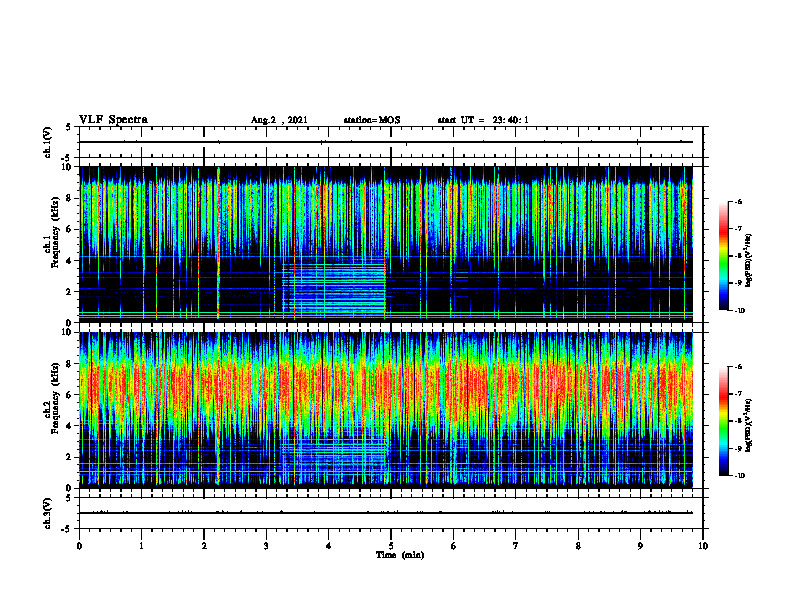Click the "Time (min)" x-axis label

point(400,555)
